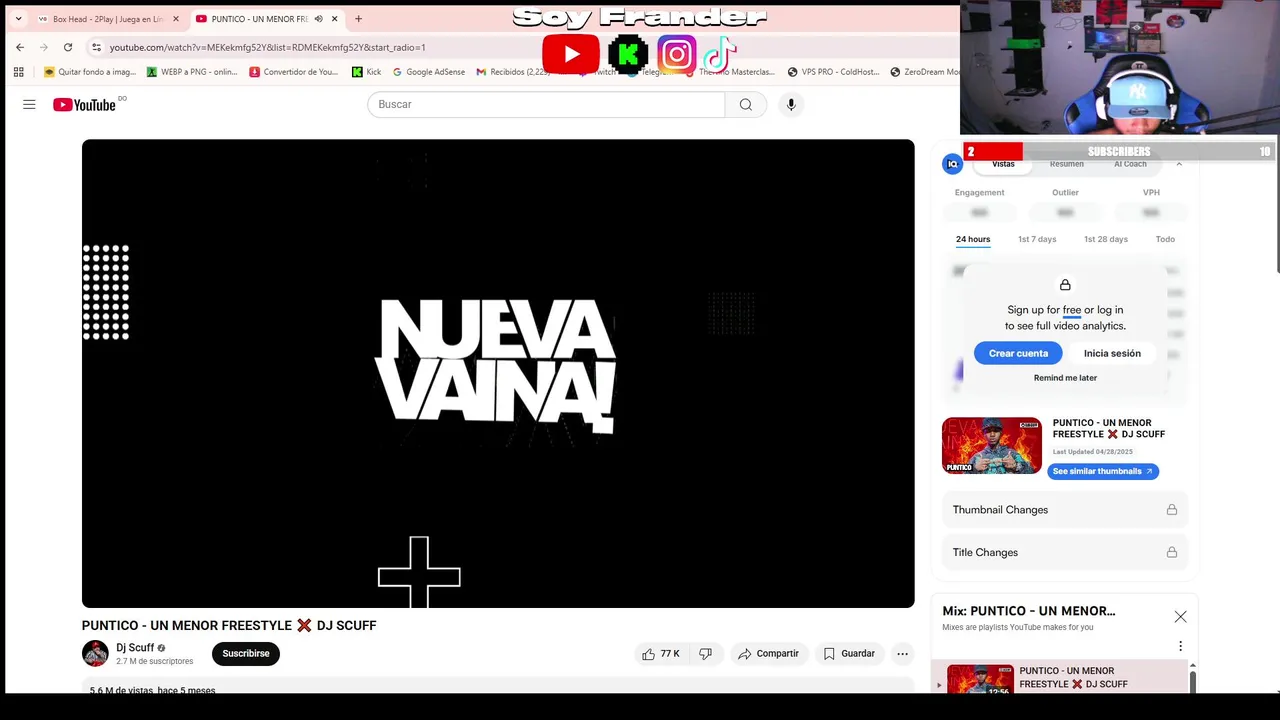Start voice search with microphone icon
The image size is (1280, 720).
coord(791,104)
